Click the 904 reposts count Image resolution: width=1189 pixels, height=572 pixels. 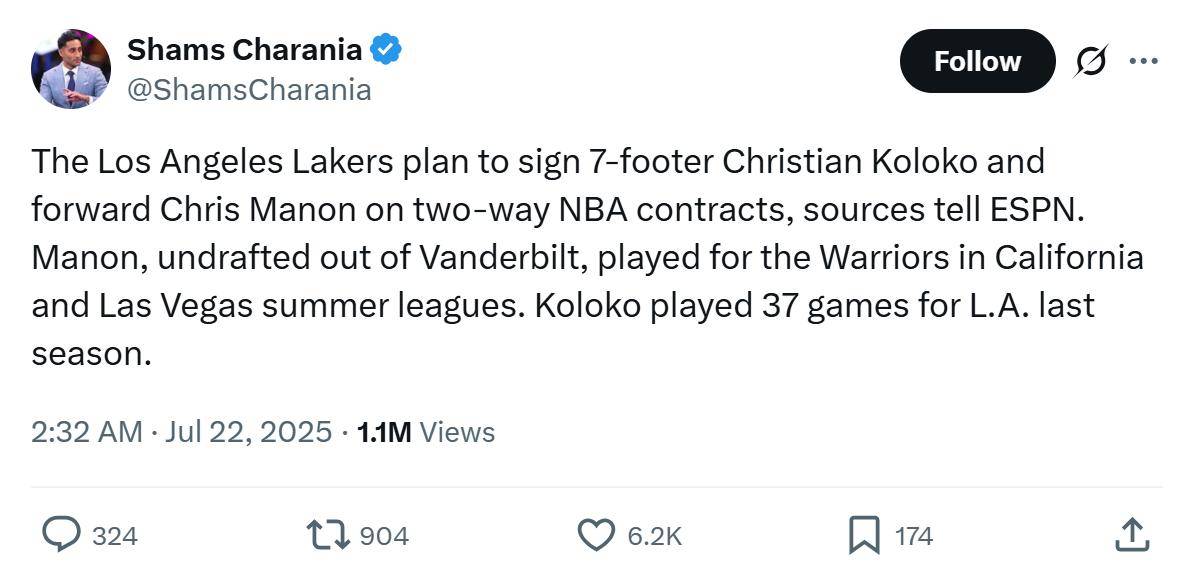coord(384,536)
